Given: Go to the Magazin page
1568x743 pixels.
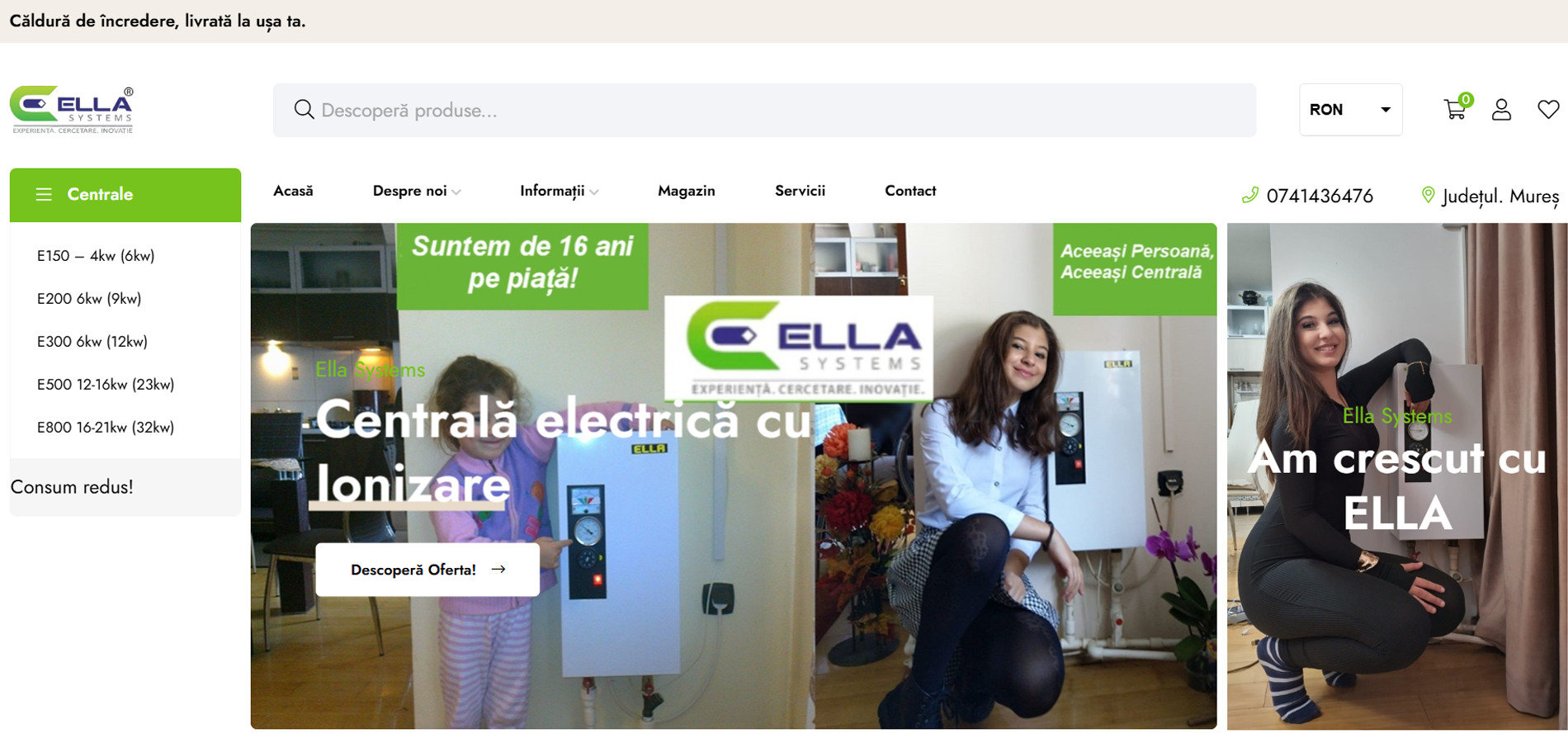Looking at the screenshot, I should pos(687,191).
